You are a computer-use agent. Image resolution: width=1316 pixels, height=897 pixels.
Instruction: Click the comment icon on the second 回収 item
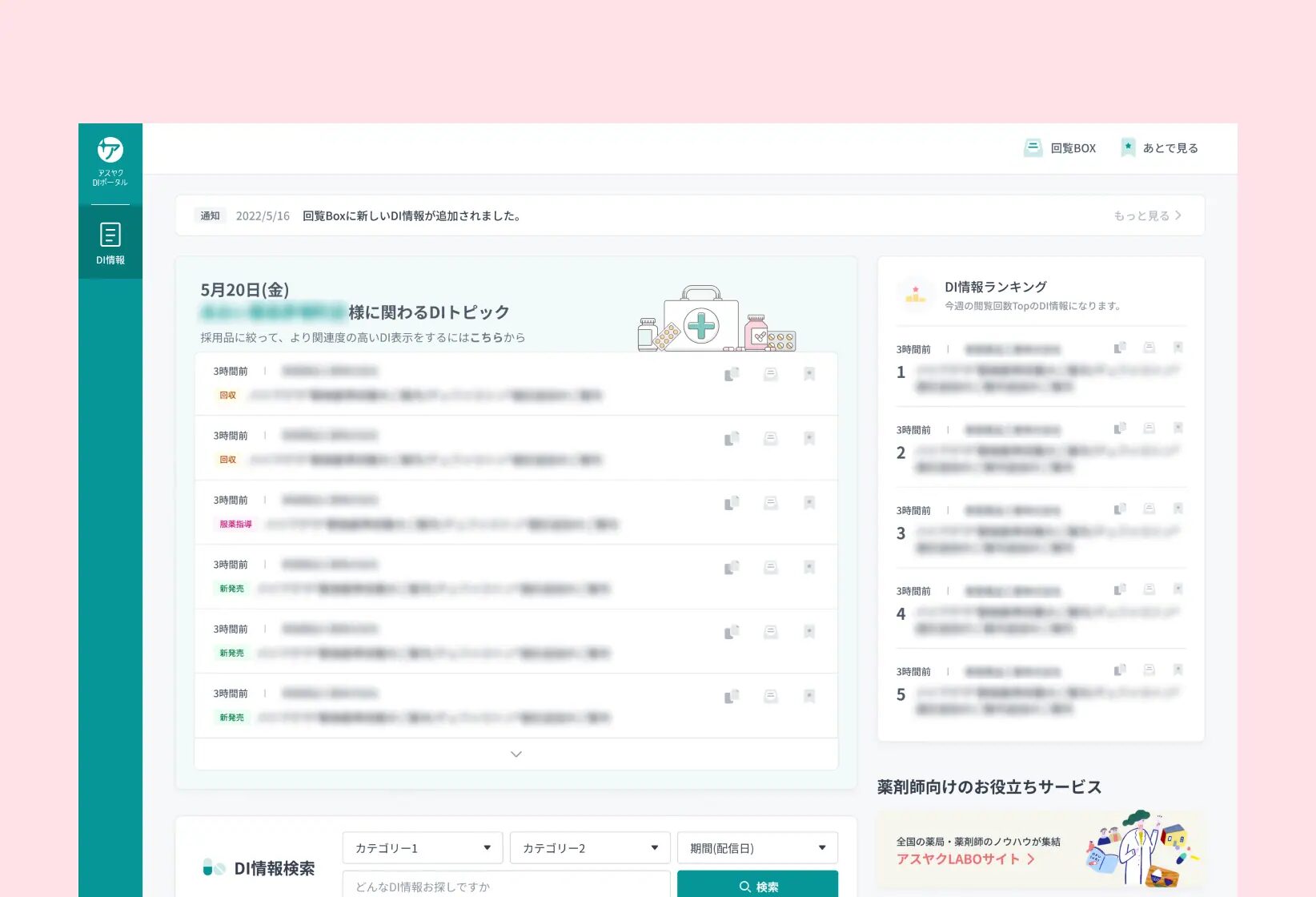coord(770,438)
